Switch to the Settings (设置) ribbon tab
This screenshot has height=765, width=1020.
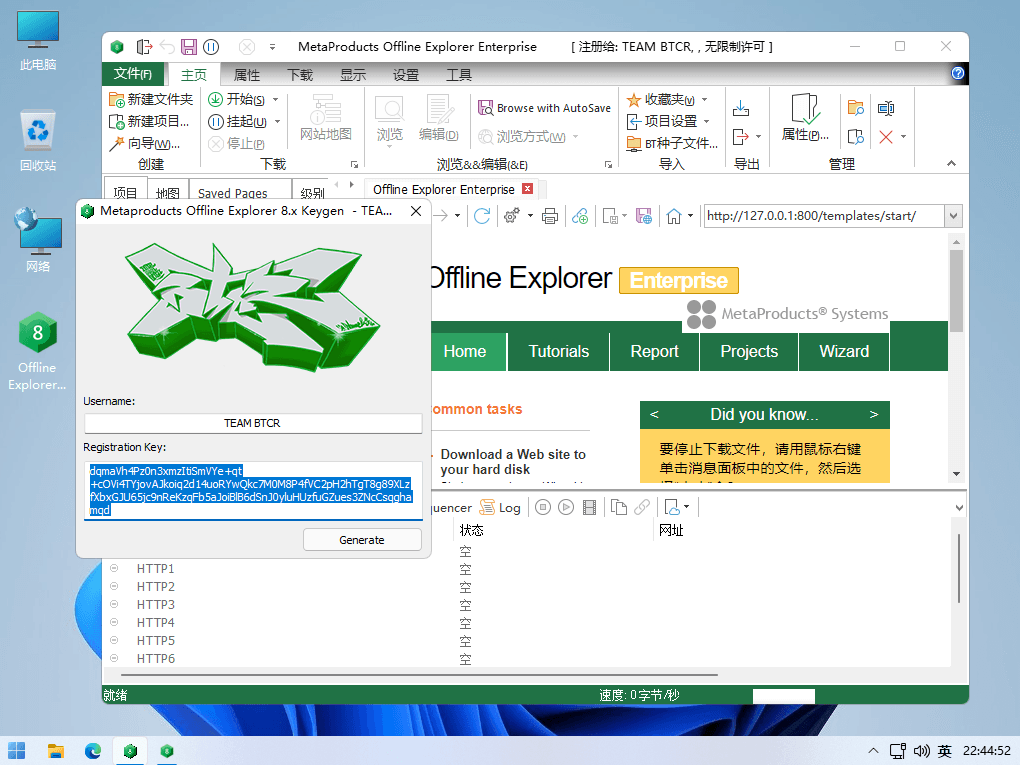405,75
